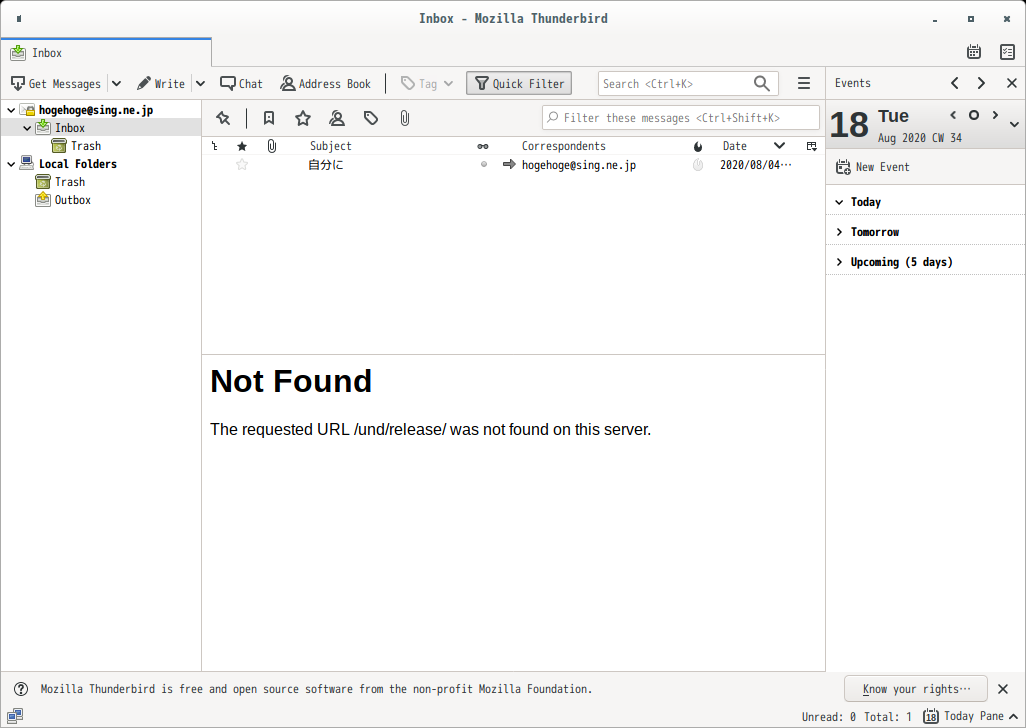Image resolution: width=1026 pixels, height=728 pixels.
Task: Go to previous day in mini calendar
Action: (x=953, y=115)
